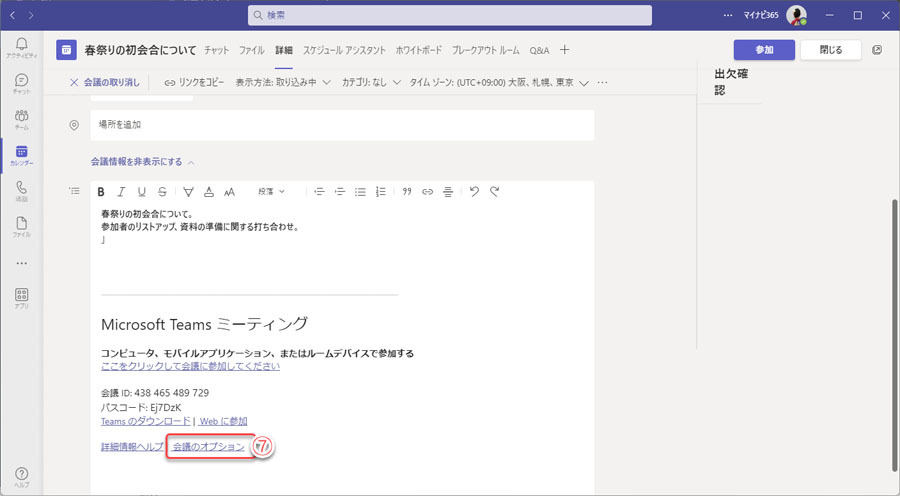
Task: Switch to the チャット tab
Action: (x=216, y=51)
